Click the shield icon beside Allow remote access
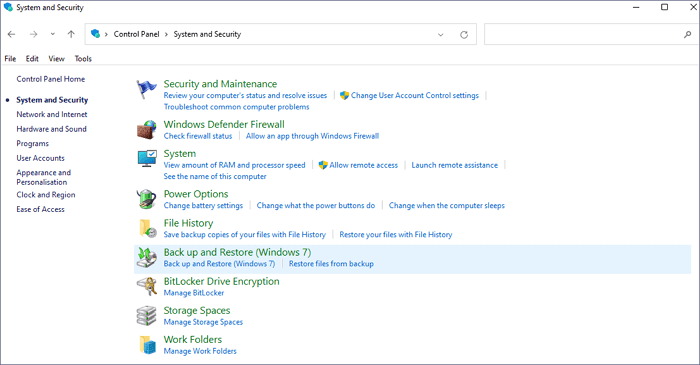 click(x=323, y=165)
